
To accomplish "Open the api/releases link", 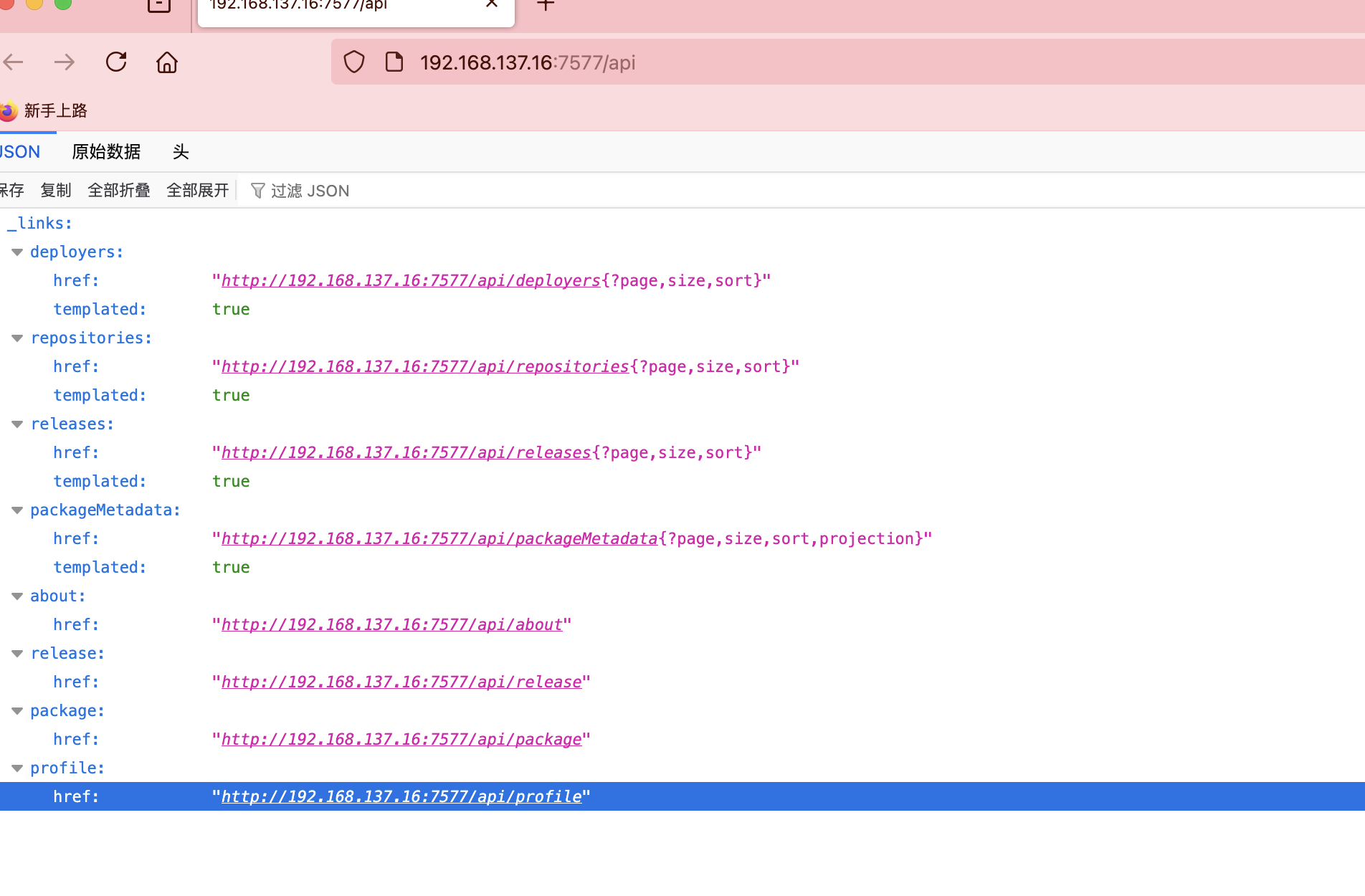I will (x=406, y=453).
